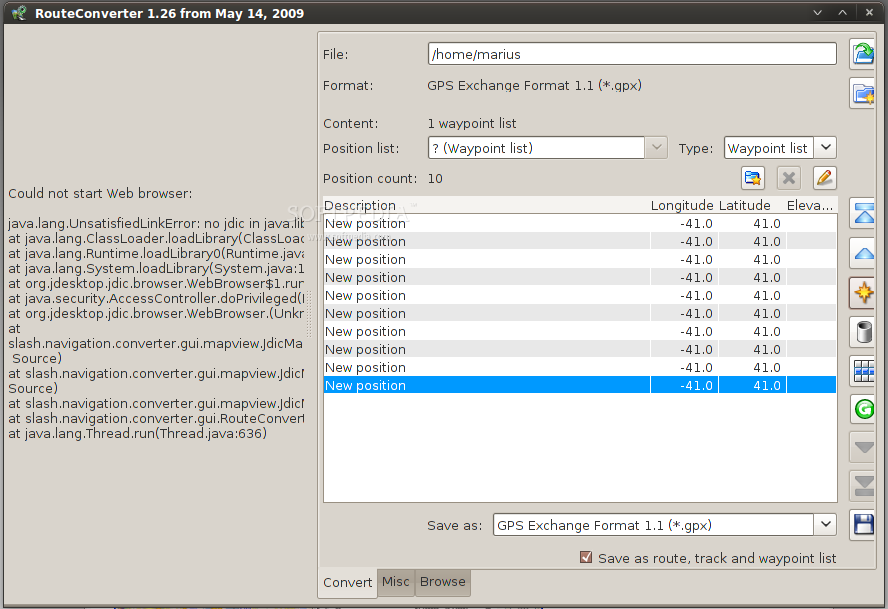Toggle Save as route, track and waypoint list
This screenshot has height=609, width=888.
586,557
